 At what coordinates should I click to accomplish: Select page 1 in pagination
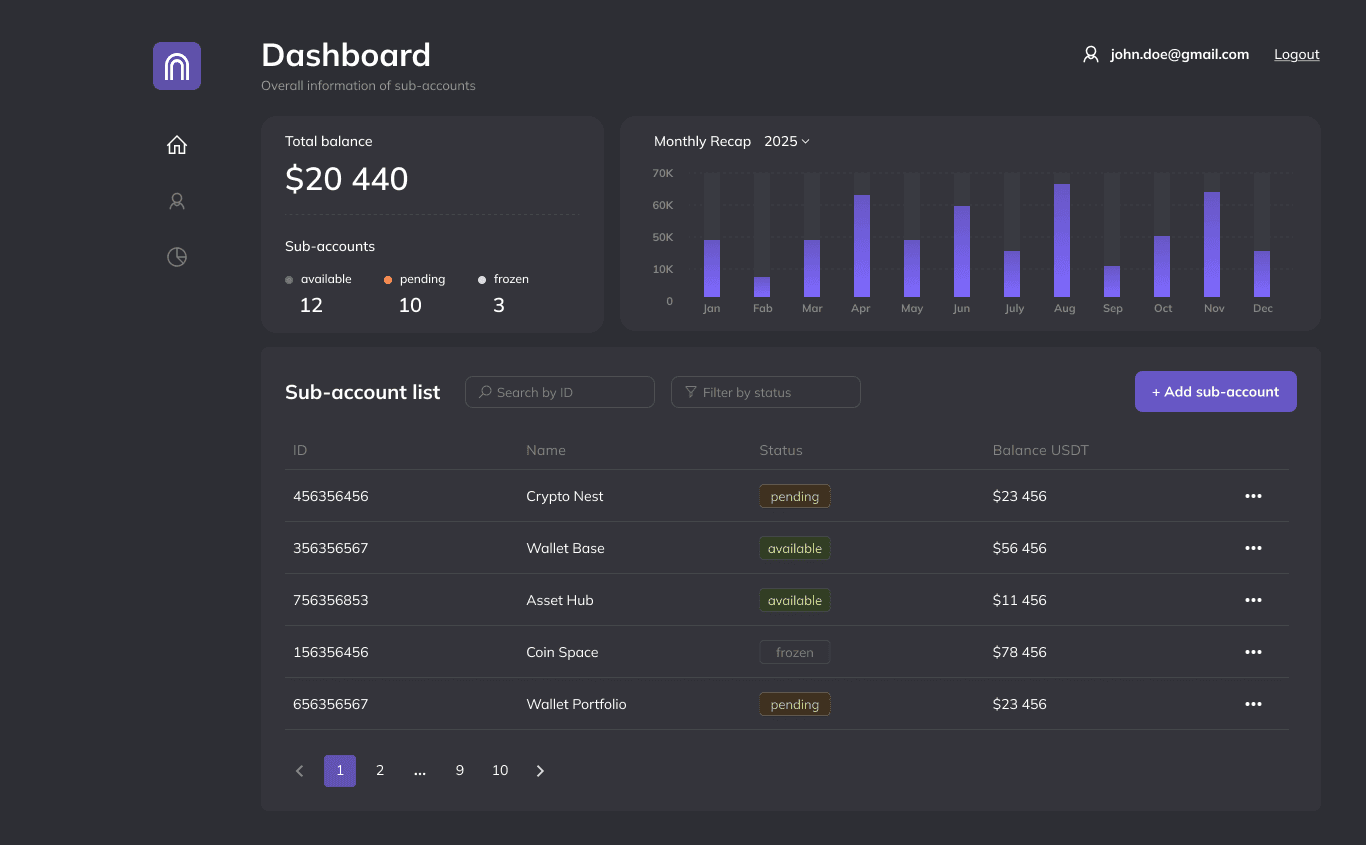[x=340, y=771]
